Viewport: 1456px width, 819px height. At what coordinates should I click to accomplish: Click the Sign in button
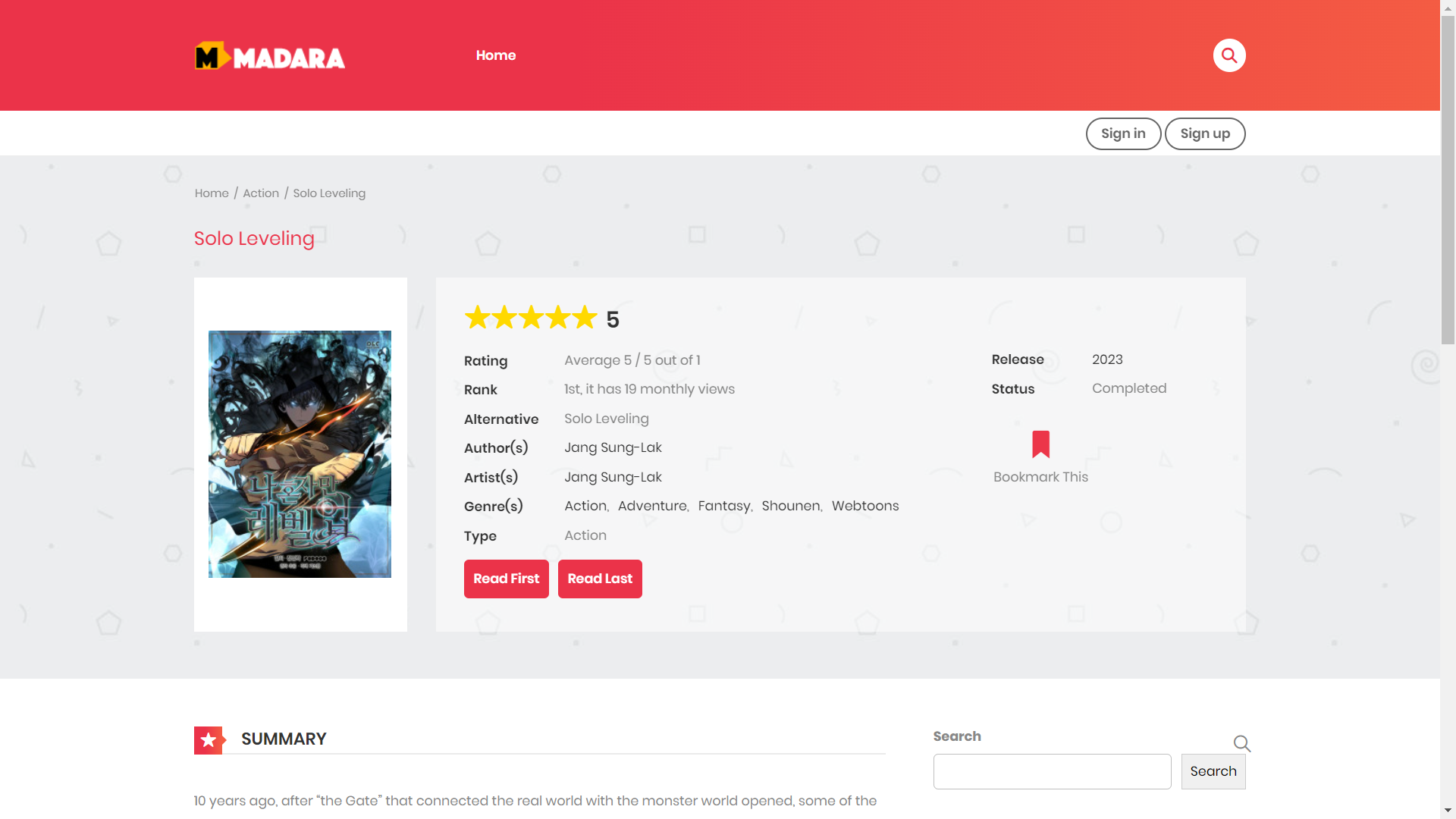1123,133
